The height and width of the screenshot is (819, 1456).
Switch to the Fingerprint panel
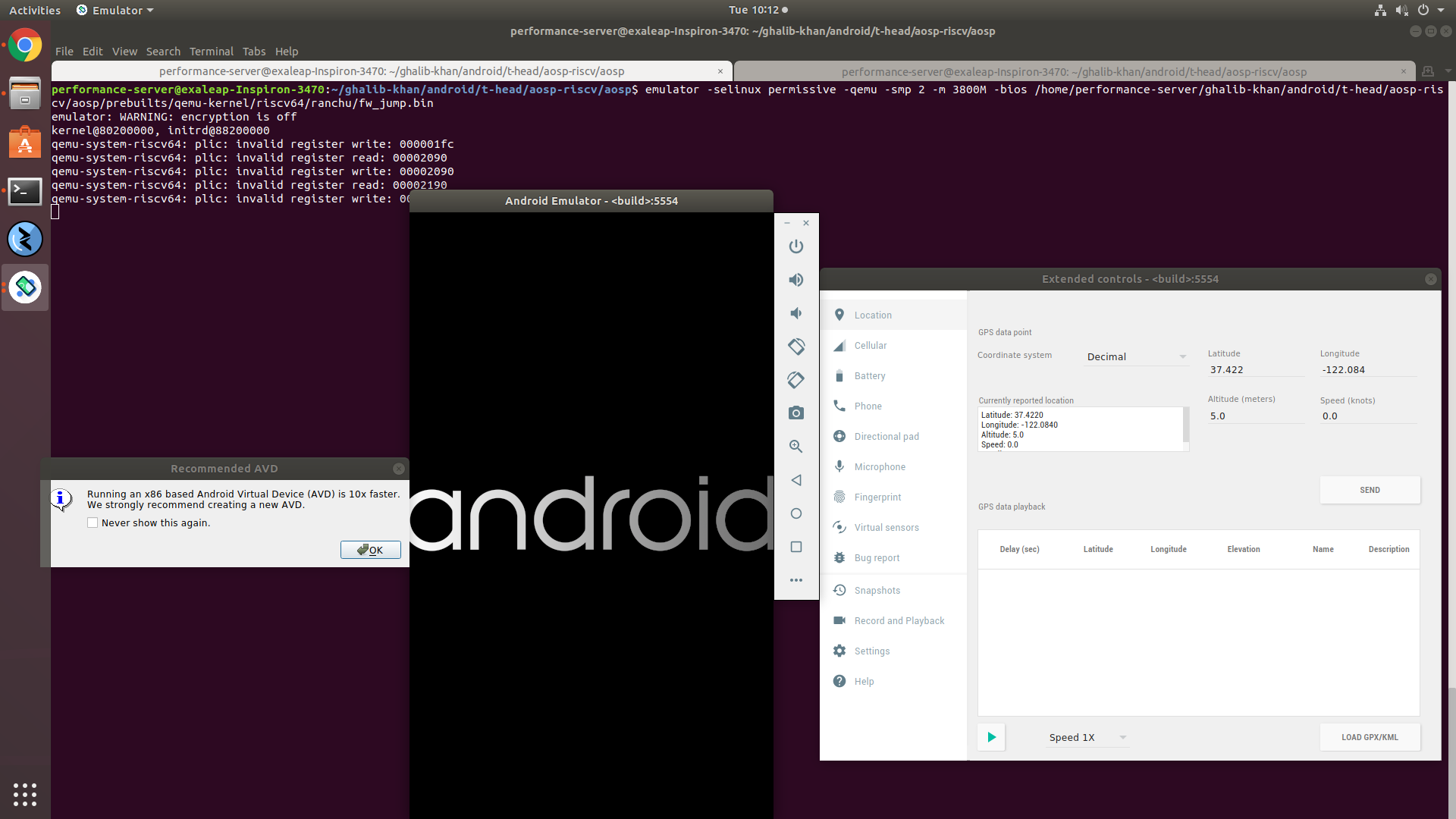pyautogui.click(x=877, y=497)
